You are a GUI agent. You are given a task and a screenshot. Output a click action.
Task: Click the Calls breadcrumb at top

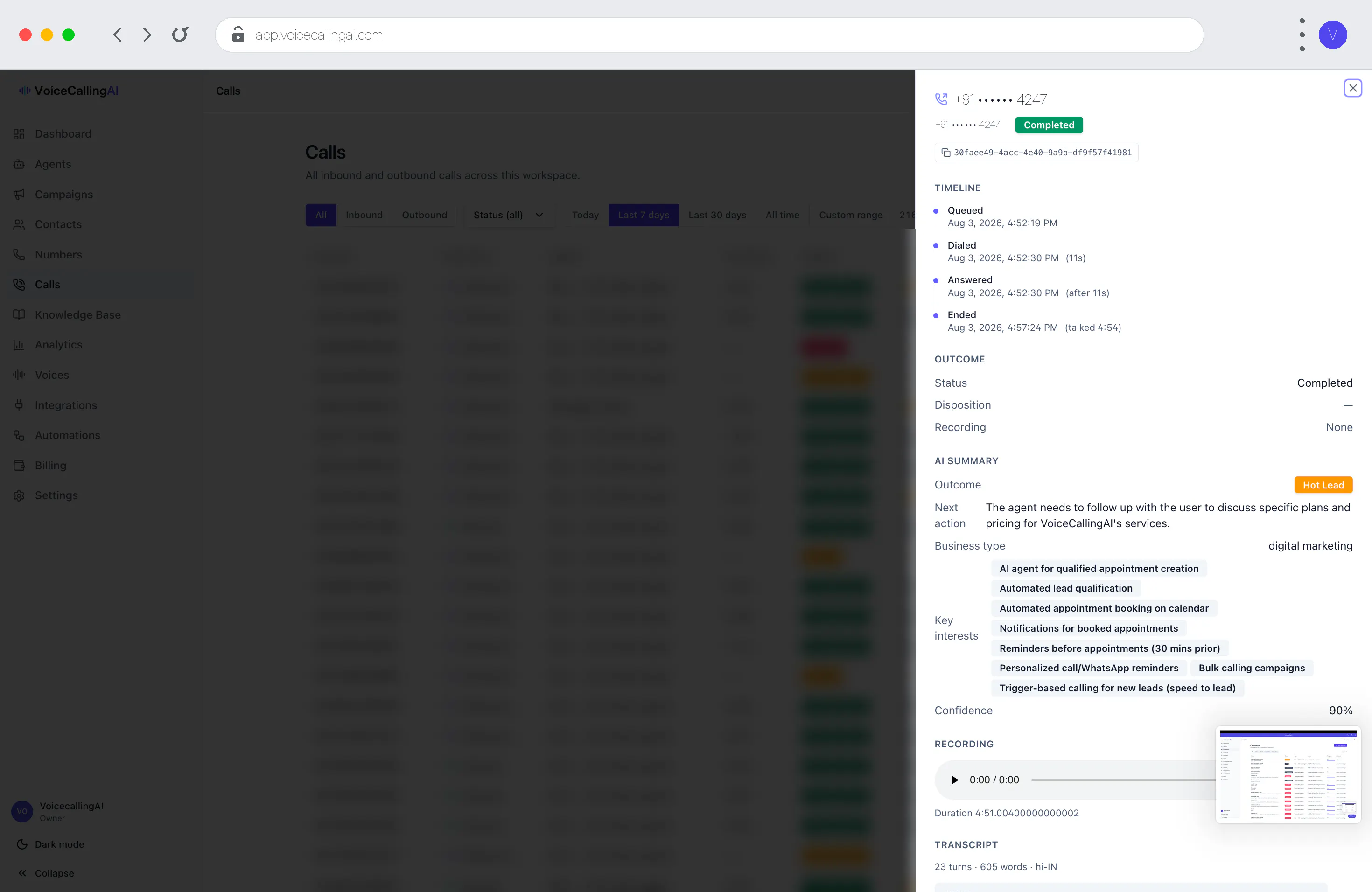coord(228,91)
